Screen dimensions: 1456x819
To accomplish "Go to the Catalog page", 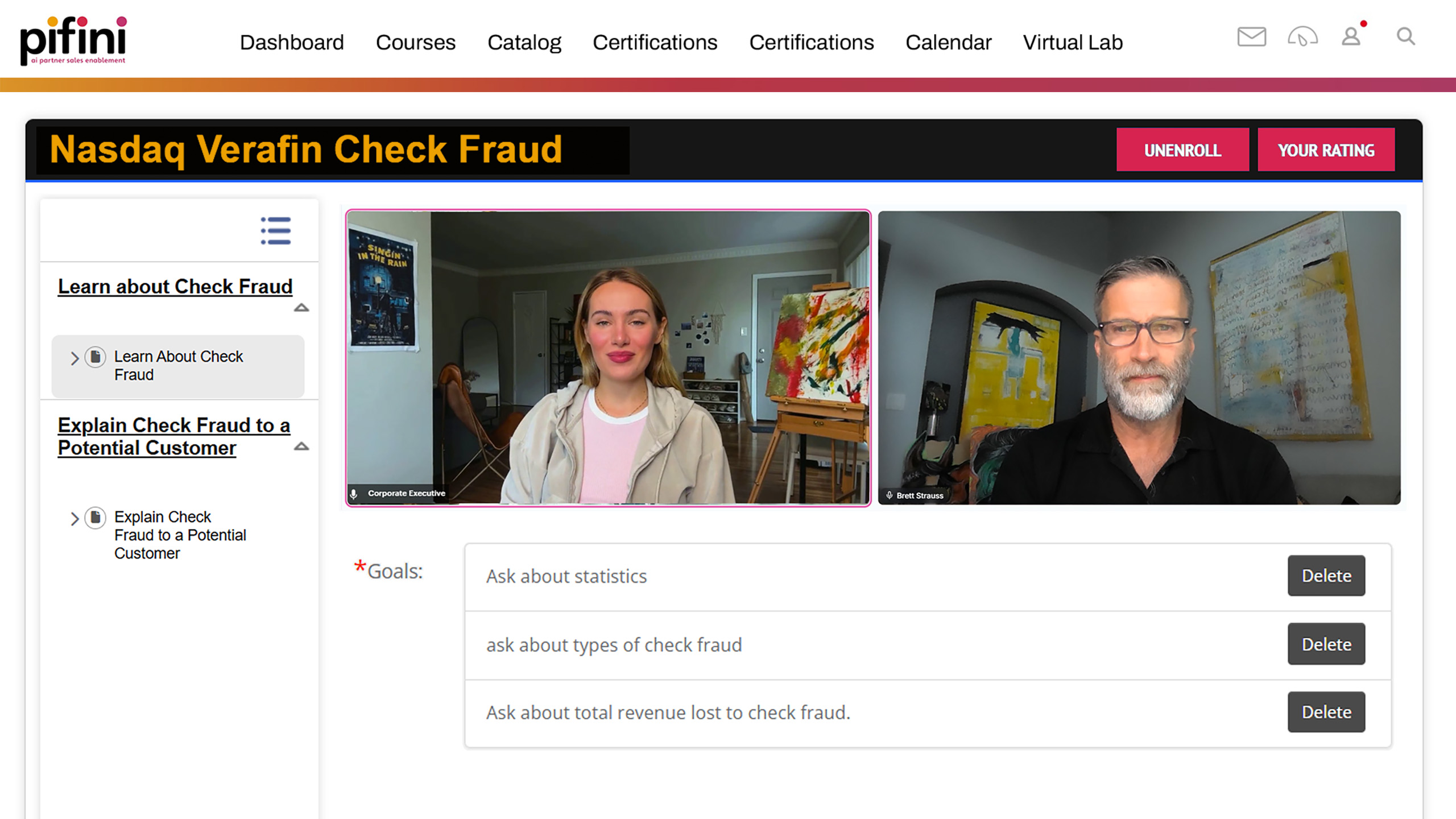I will [x=524, y=43].
